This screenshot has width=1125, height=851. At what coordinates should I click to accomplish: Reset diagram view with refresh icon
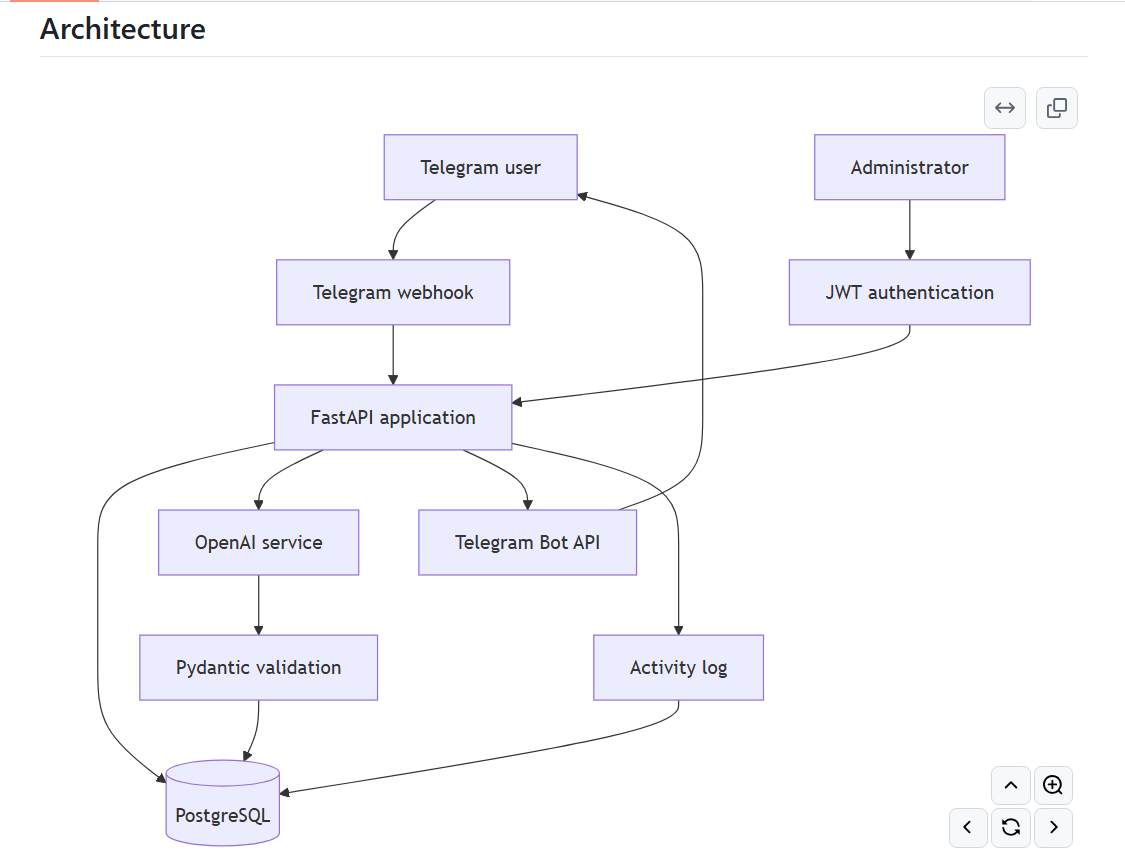tap(1010, 827)
